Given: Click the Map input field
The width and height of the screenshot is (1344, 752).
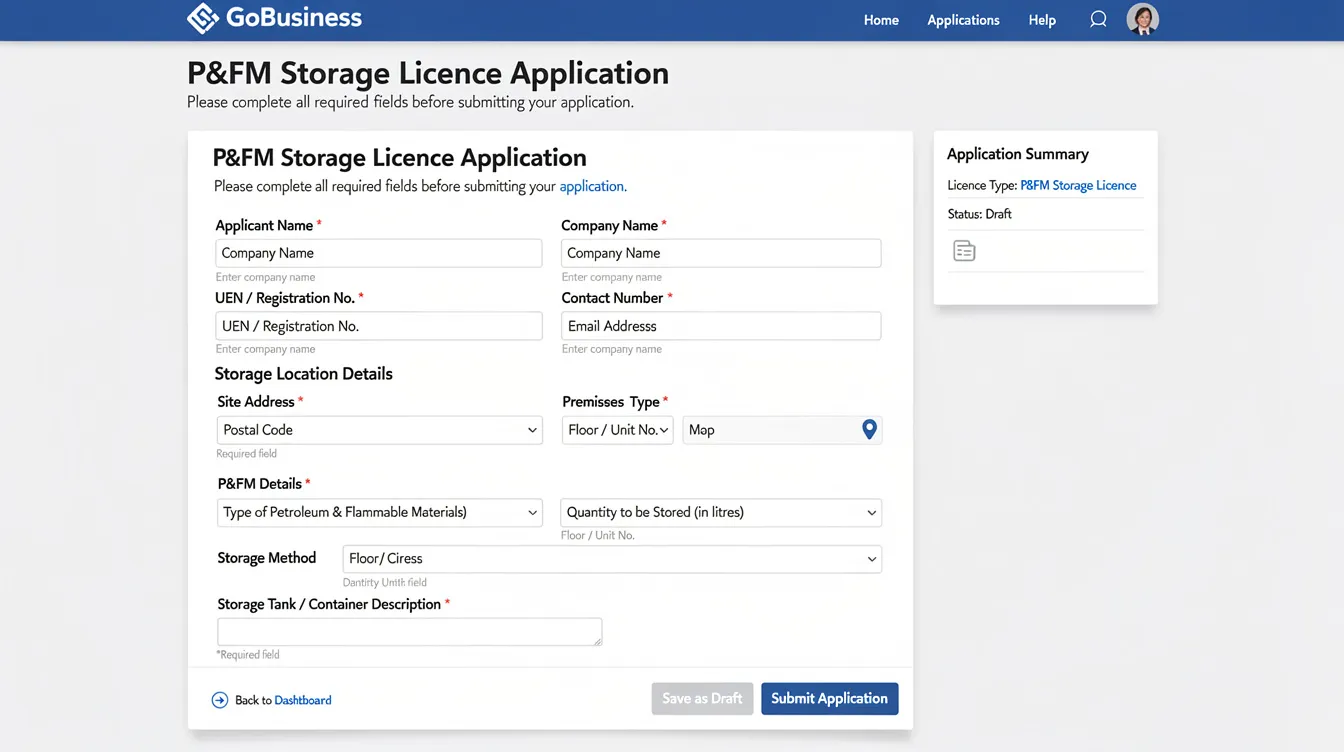Looking at the screenshot, I should pos(782,430).
